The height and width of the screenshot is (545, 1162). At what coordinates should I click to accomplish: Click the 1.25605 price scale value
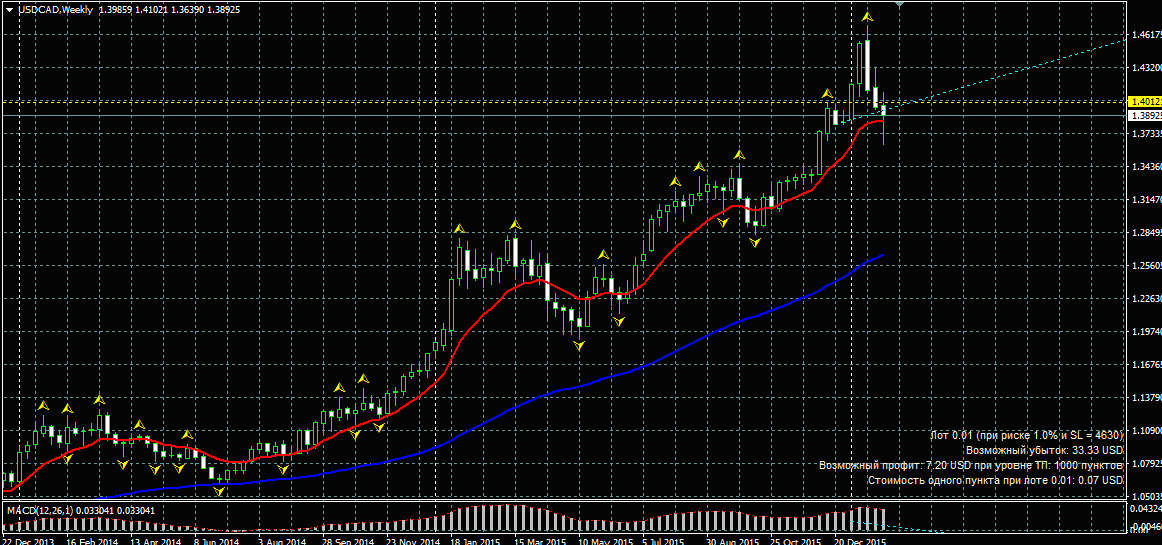point(1146,265)
